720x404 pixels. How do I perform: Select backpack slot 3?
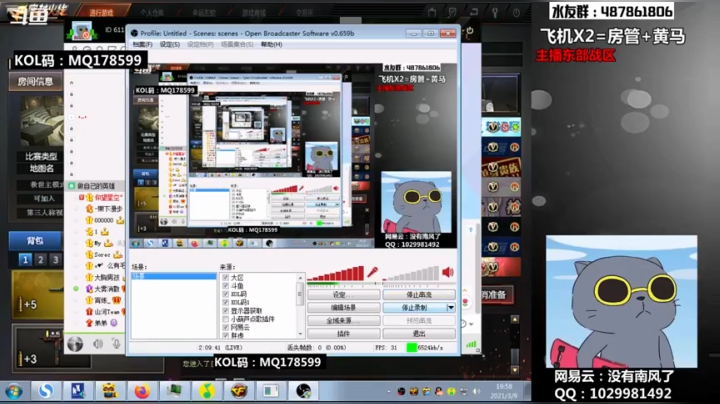56,260
